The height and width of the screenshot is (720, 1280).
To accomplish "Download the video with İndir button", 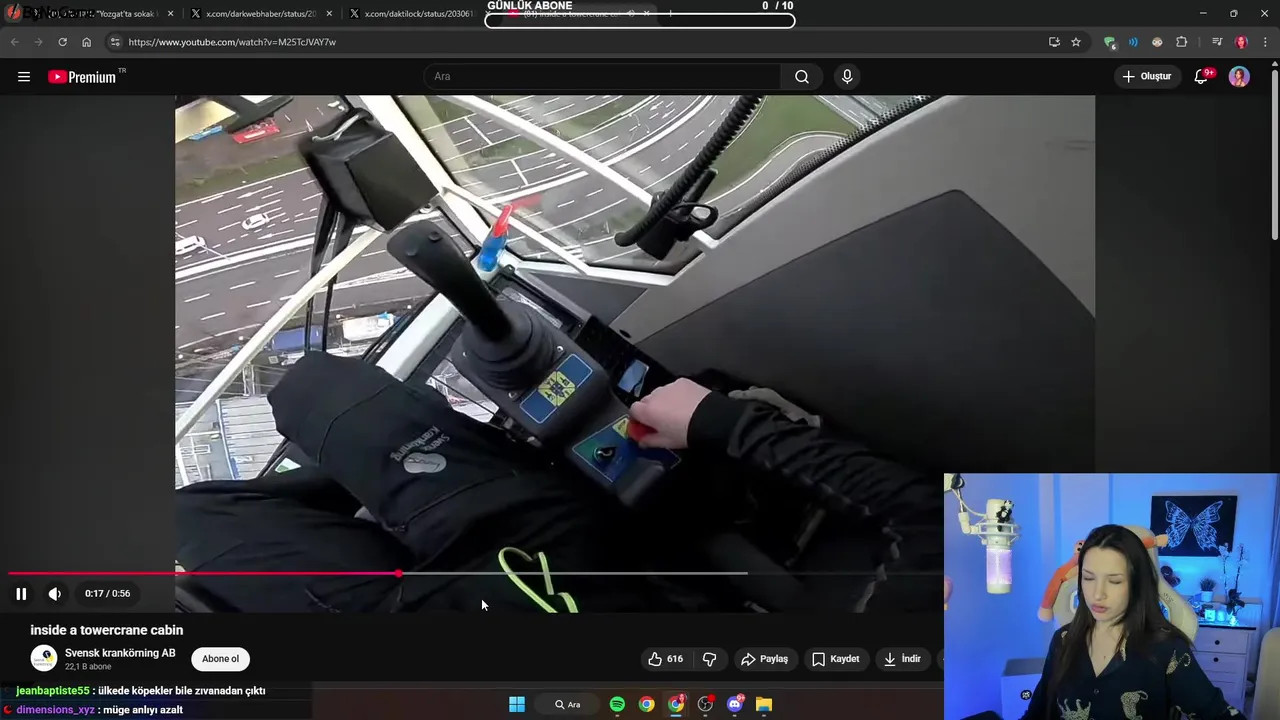I will (x=901, y=659).
